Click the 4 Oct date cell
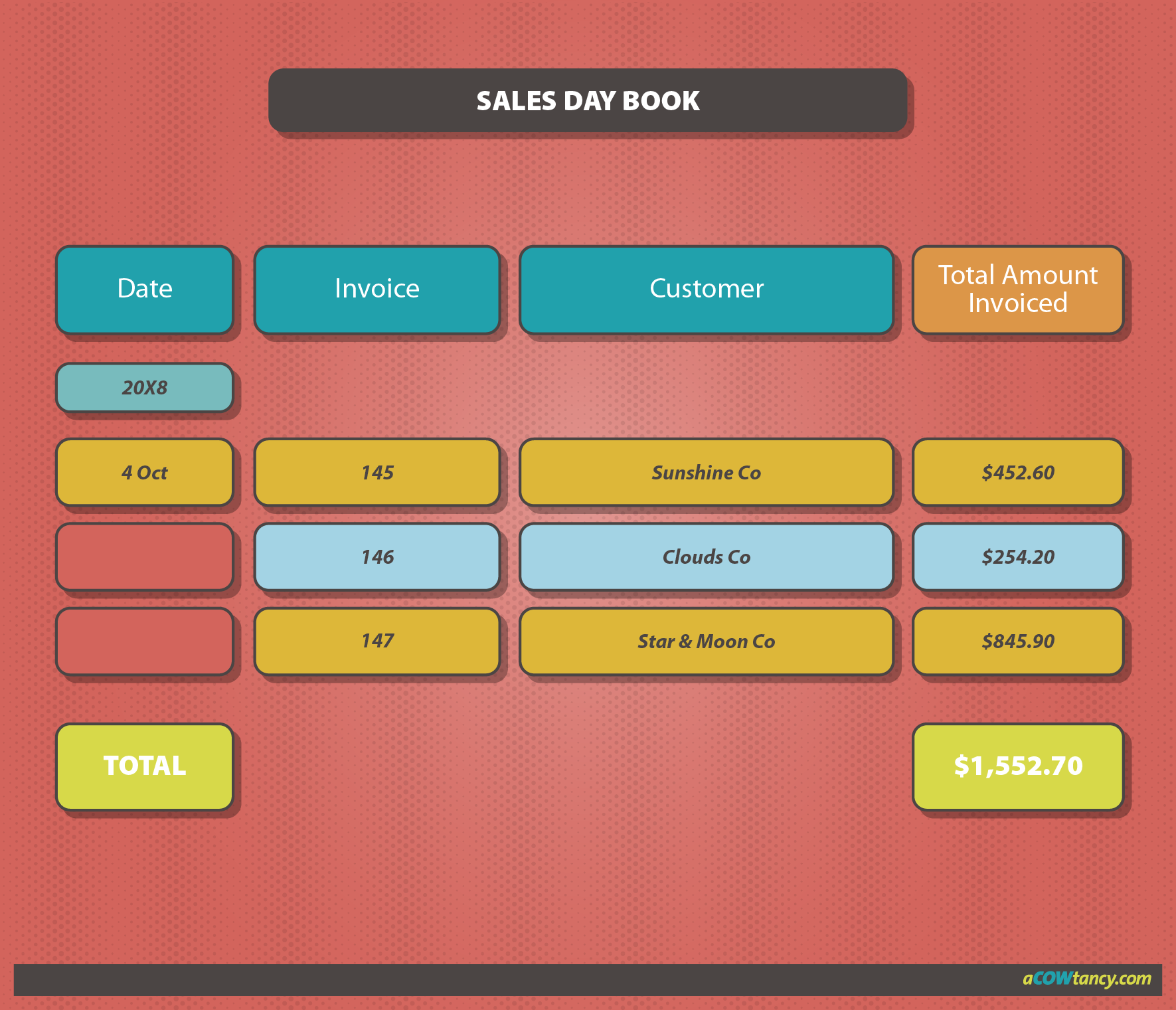Screen dimensions: 1176x1010 (x=144, y=473)
